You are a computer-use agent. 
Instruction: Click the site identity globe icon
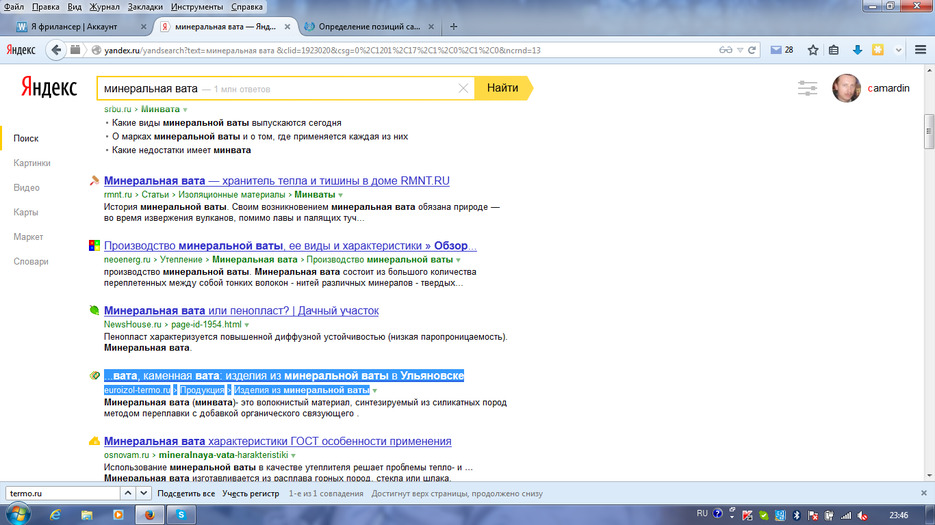tap(95, 50)
